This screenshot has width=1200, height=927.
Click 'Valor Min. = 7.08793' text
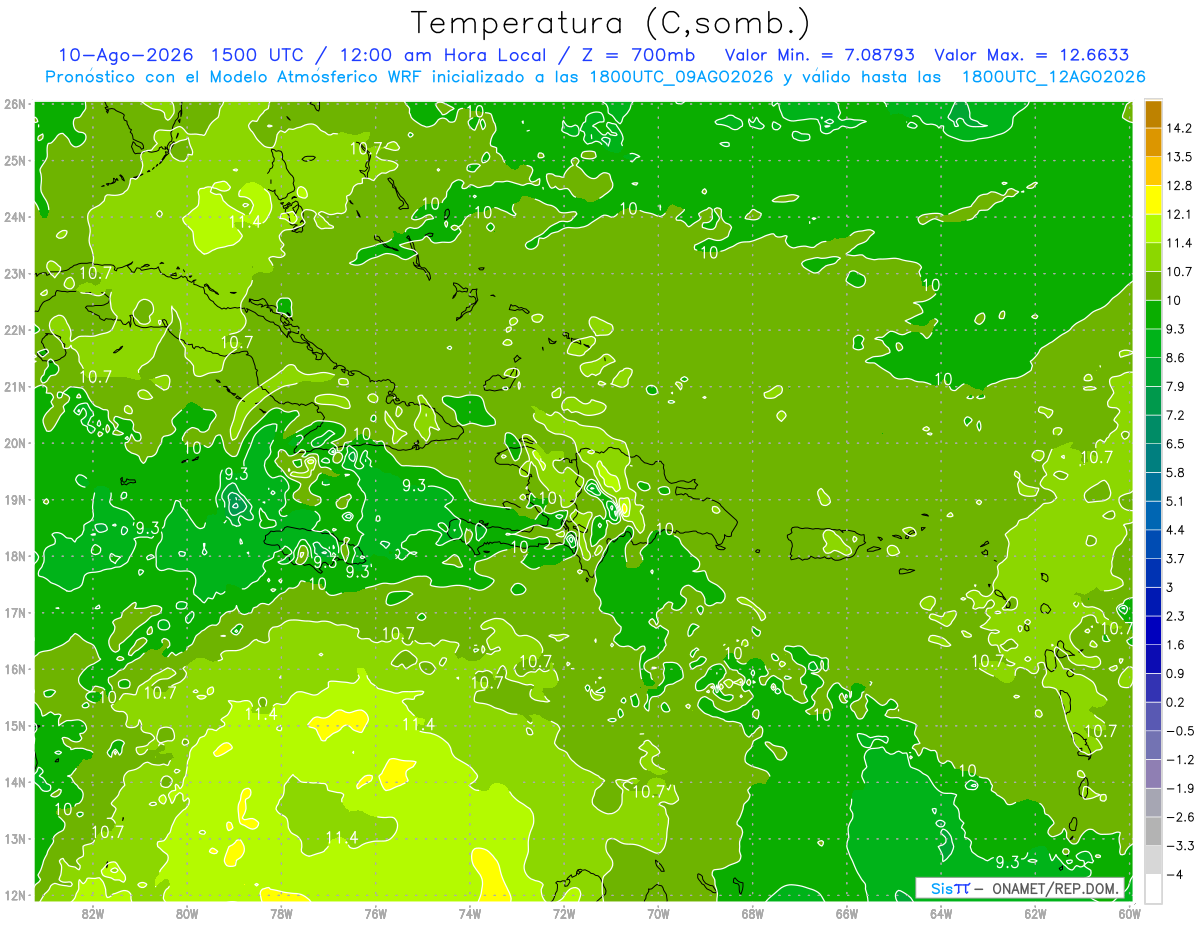(x=819, y=55)
